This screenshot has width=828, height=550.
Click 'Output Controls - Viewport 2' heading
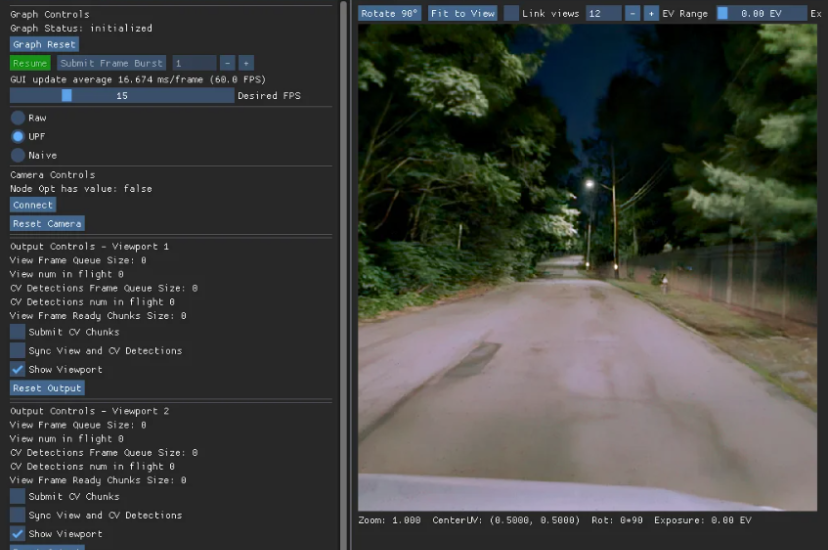tap(89, 411)
